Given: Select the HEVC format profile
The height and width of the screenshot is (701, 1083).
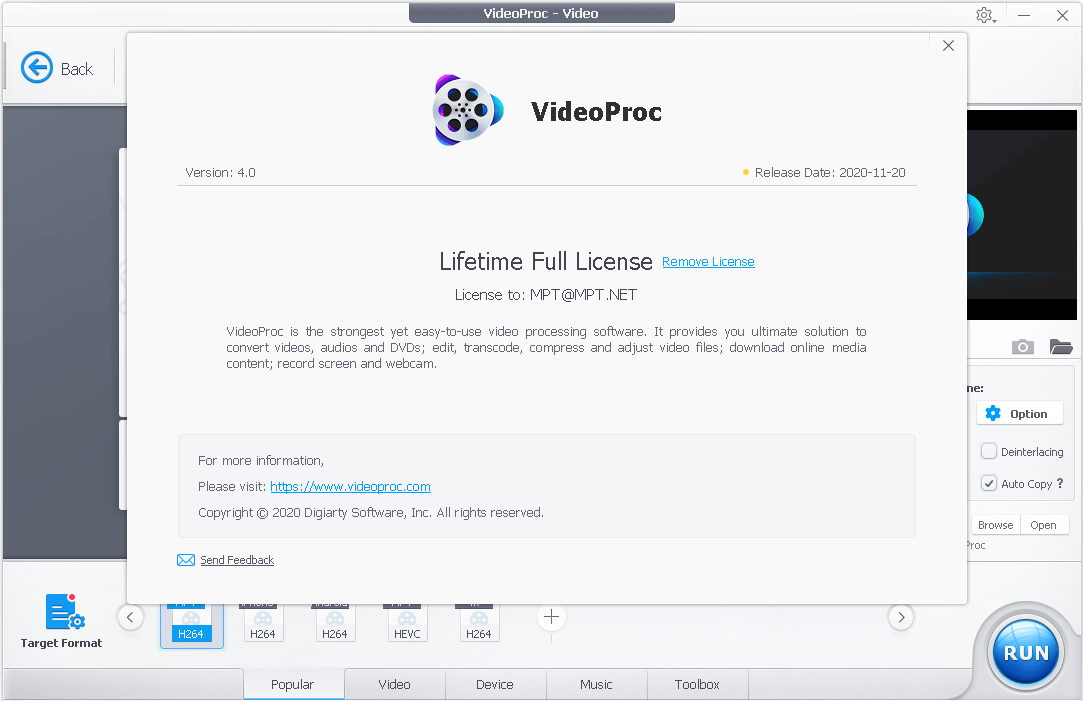Looking at the screenshot, I should point(407,623).
